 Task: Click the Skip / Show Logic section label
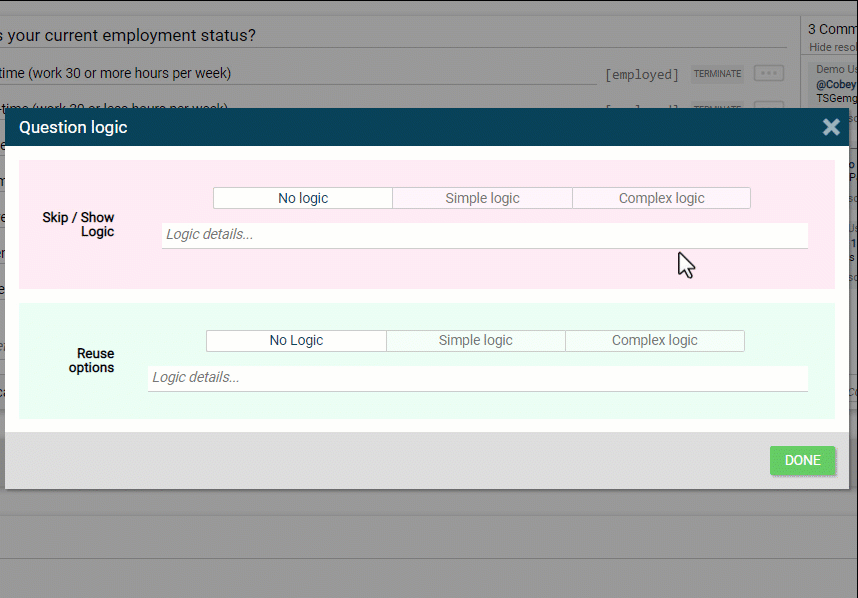click(78, 225)
